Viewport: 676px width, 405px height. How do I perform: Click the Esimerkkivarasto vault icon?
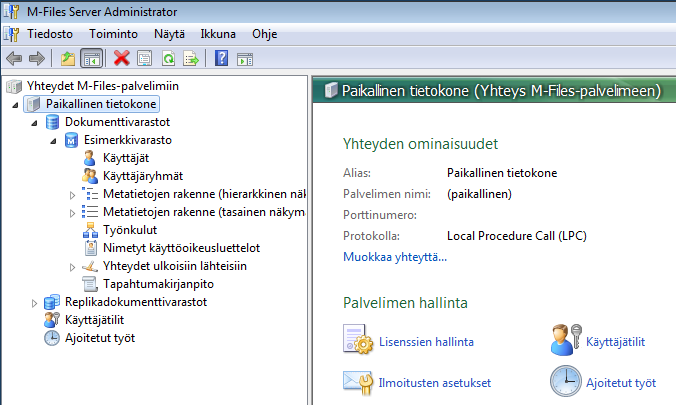point(71,140)
